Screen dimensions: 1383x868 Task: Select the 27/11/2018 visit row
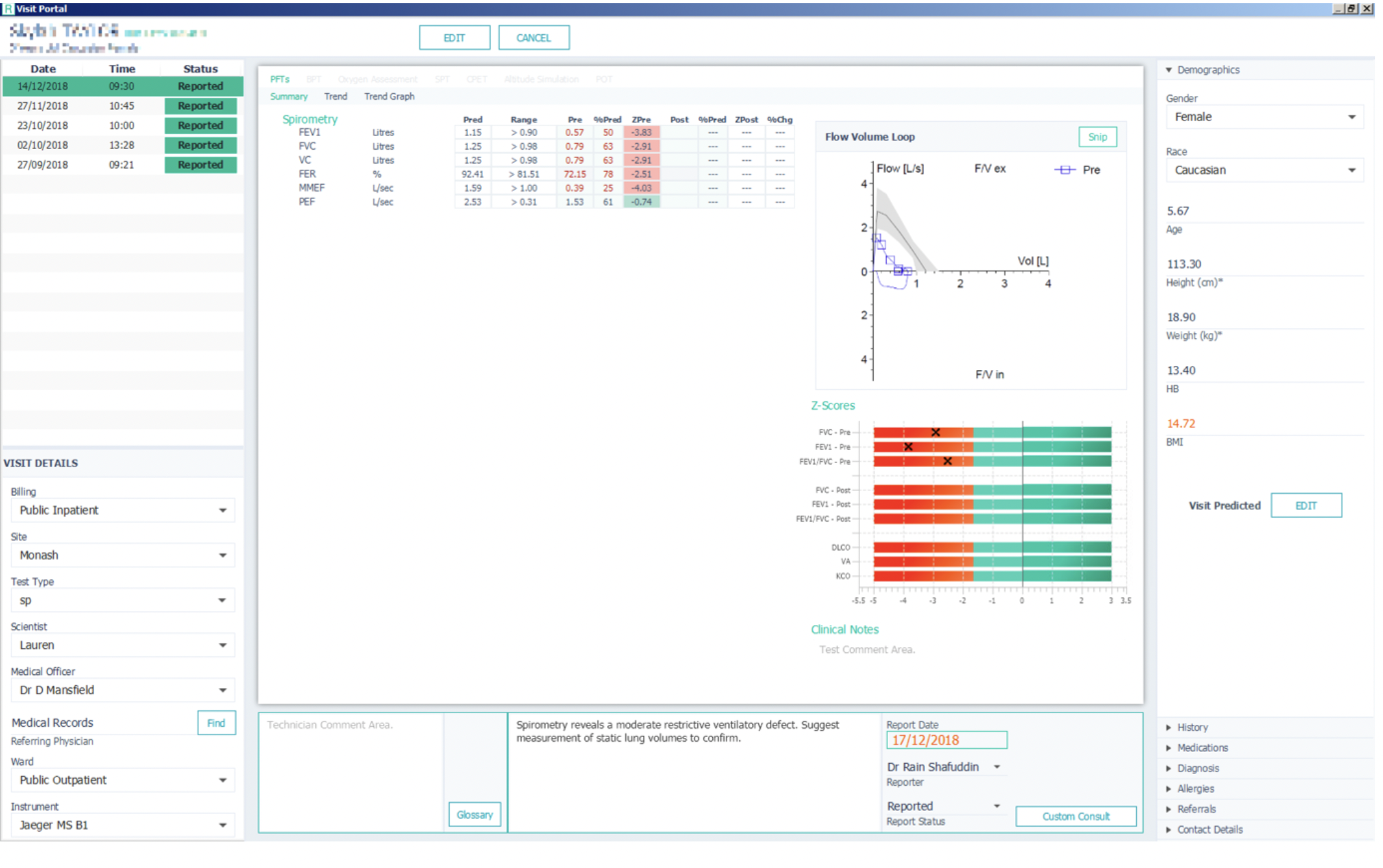122,106
